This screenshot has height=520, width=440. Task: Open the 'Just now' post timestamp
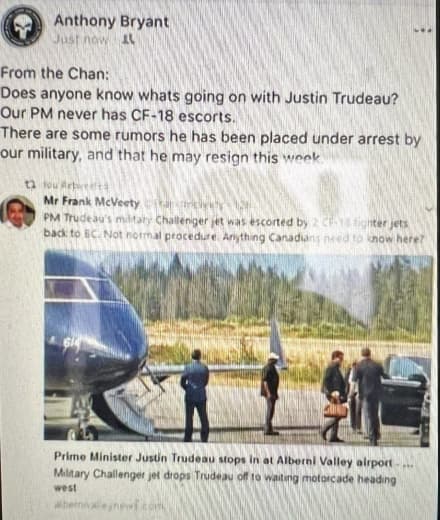[81, 40]
